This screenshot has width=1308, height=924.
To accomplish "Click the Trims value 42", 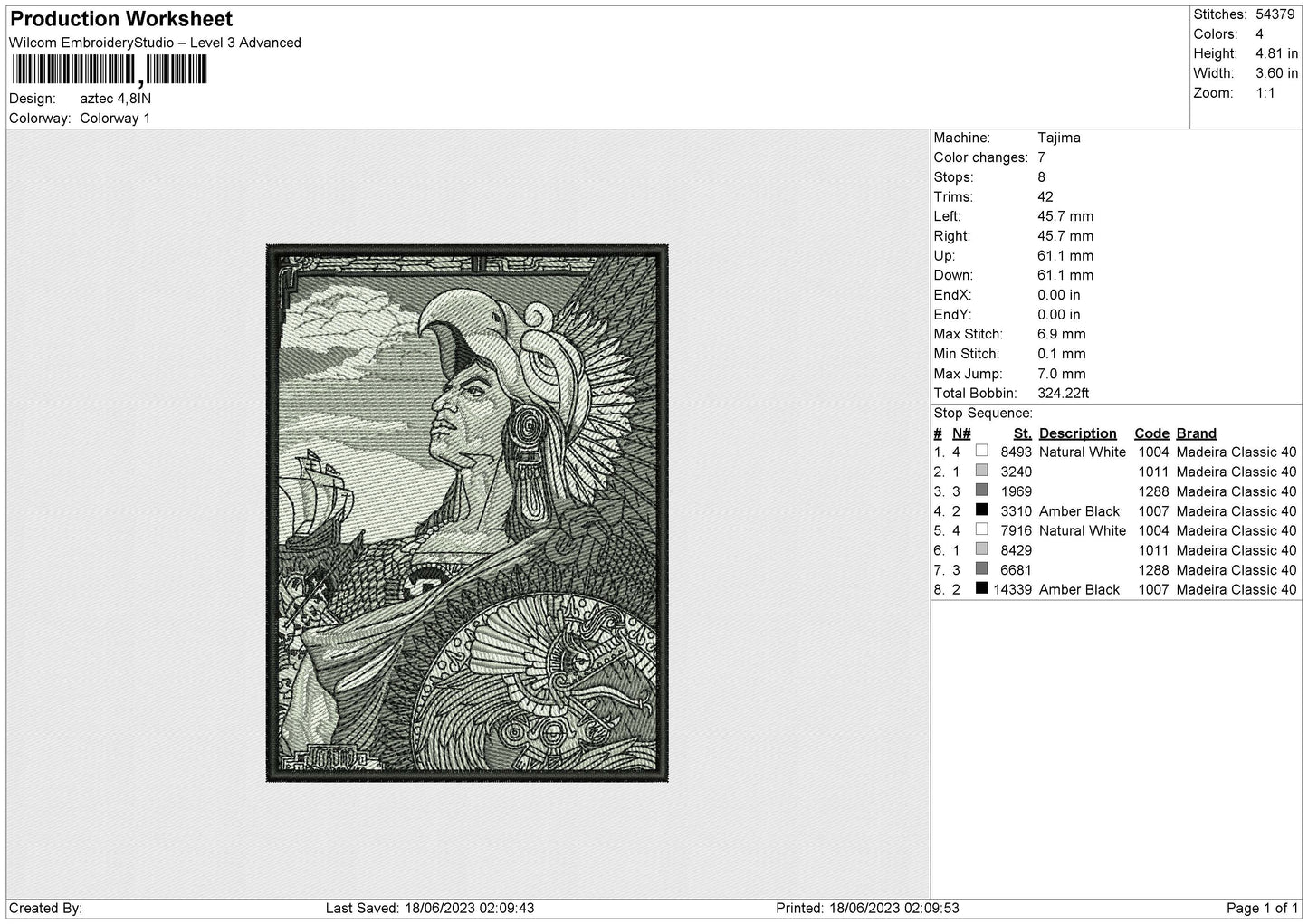I will 1045,197.
